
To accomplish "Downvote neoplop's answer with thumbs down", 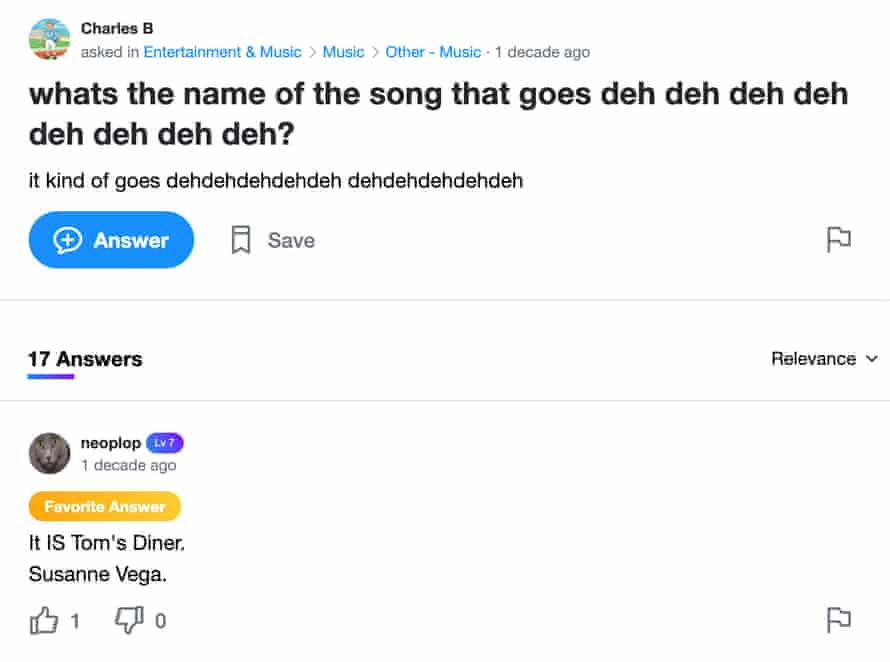I will 130,621.
